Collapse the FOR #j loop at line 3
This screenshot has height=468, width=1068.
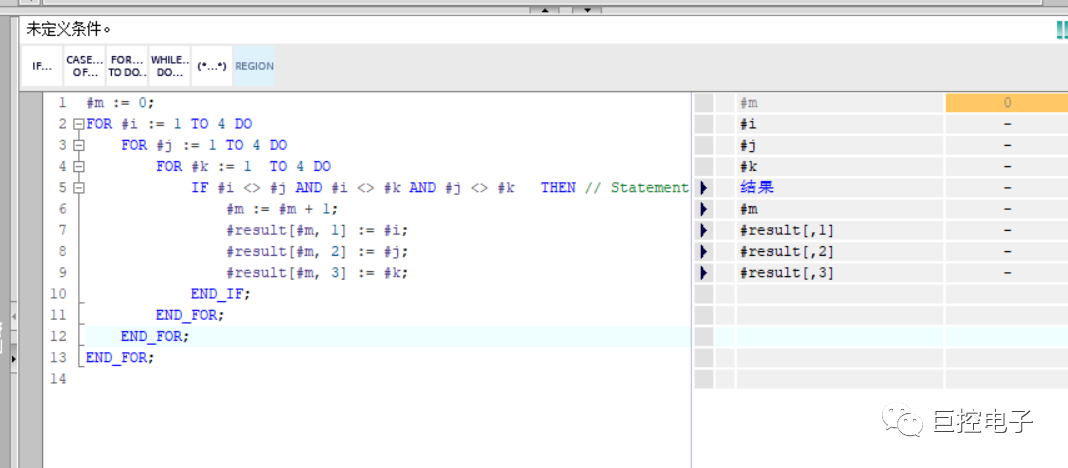point(78,146)
